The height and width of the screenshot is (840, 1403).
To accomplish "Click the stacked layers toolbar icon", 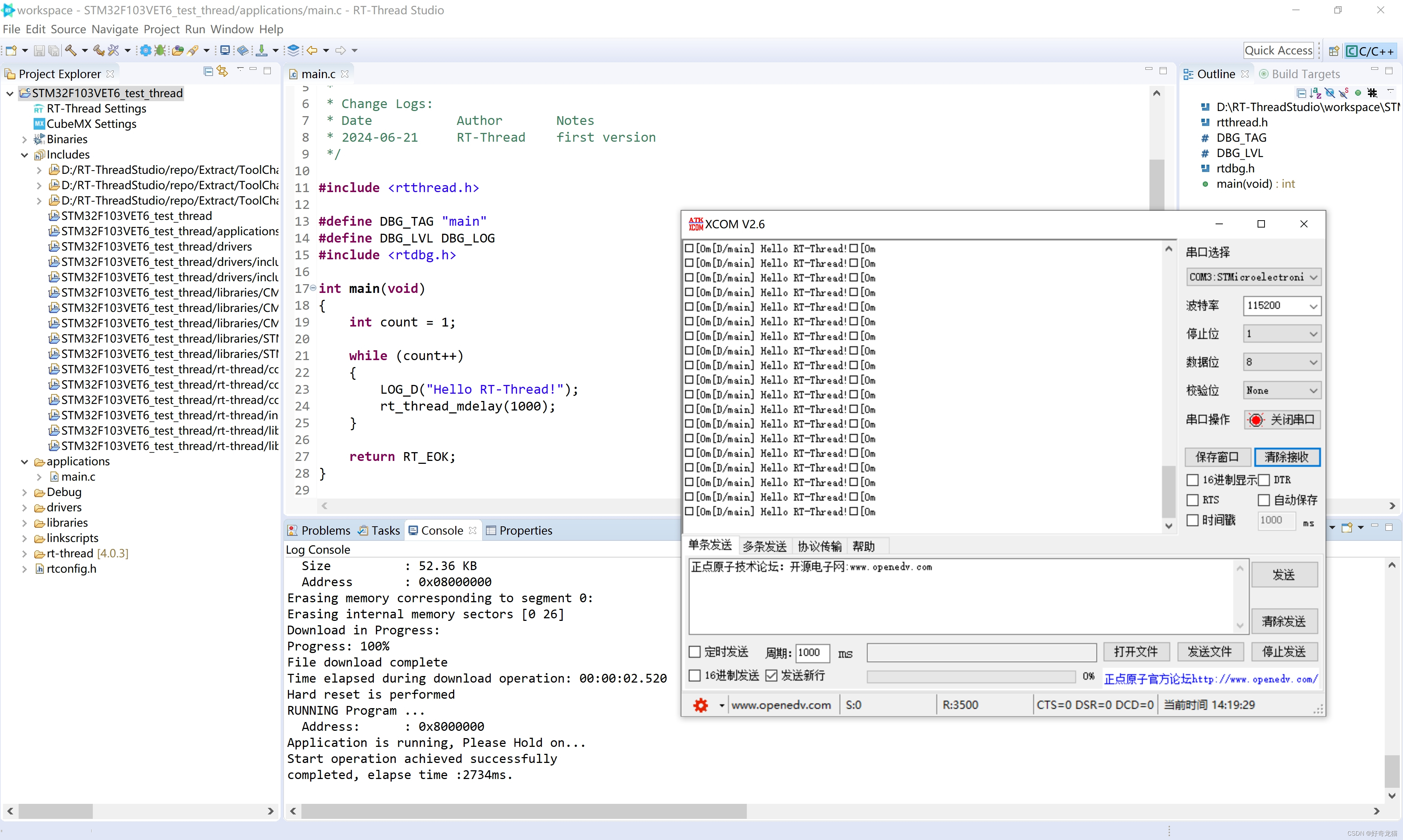I will (293, 50).
